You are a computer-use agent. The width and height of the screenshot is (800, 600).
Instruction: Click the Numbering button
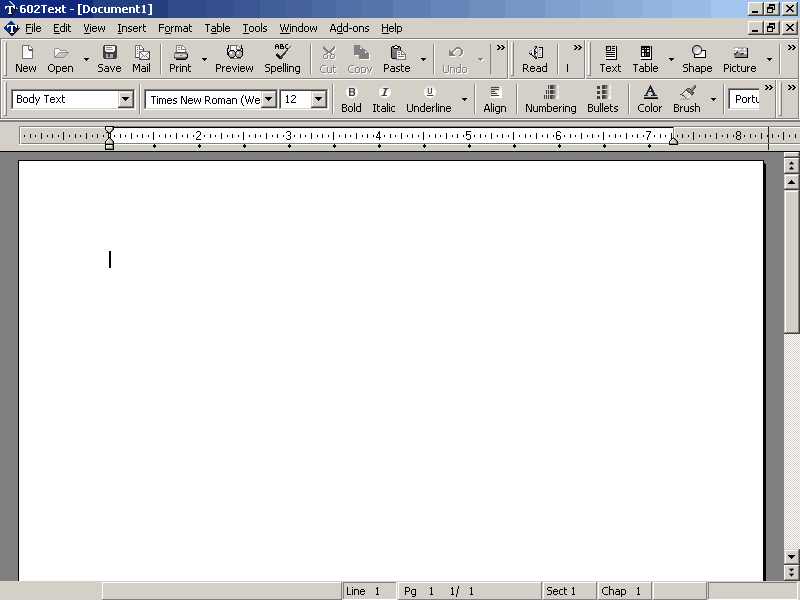pos(551,99)
